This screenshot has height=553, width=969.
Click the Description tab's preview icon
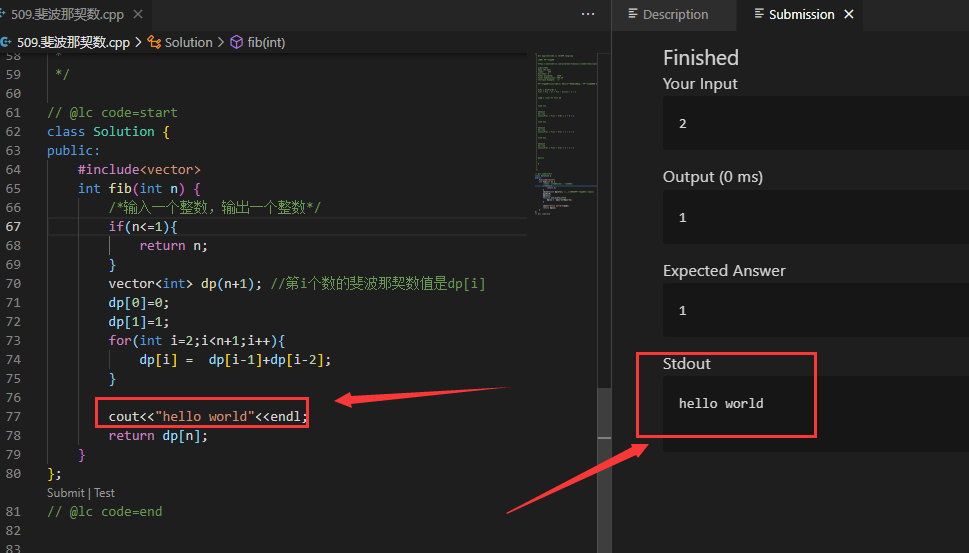coord(632,14)
